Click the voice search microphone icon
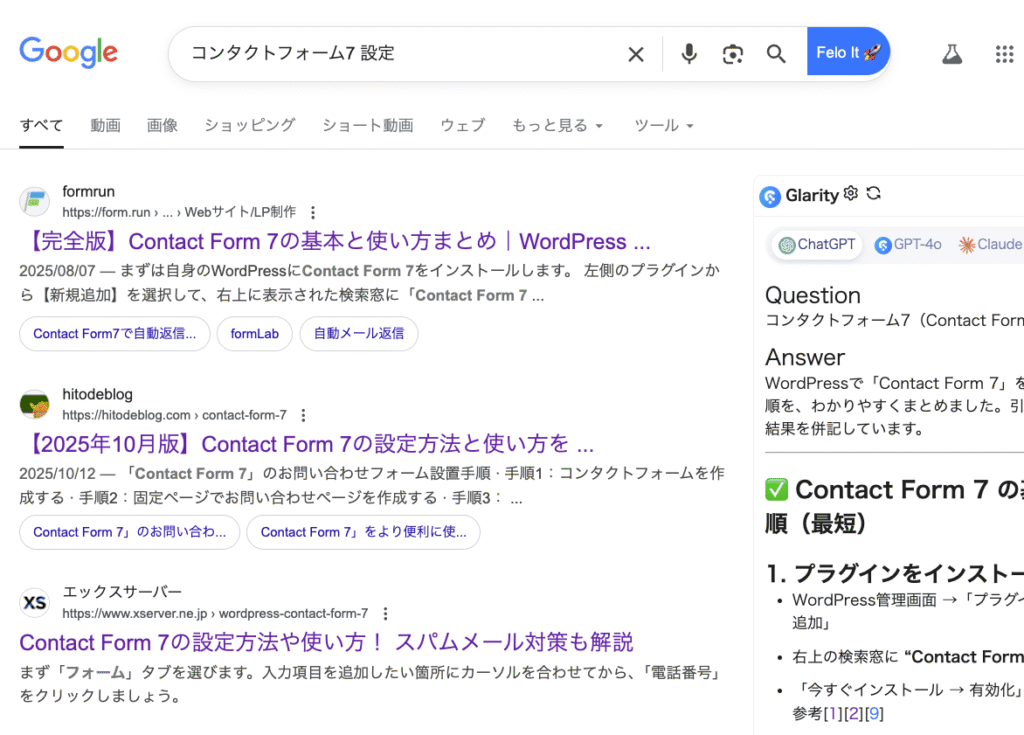This screenshot has height=735, width=1024. coord(689,54)
